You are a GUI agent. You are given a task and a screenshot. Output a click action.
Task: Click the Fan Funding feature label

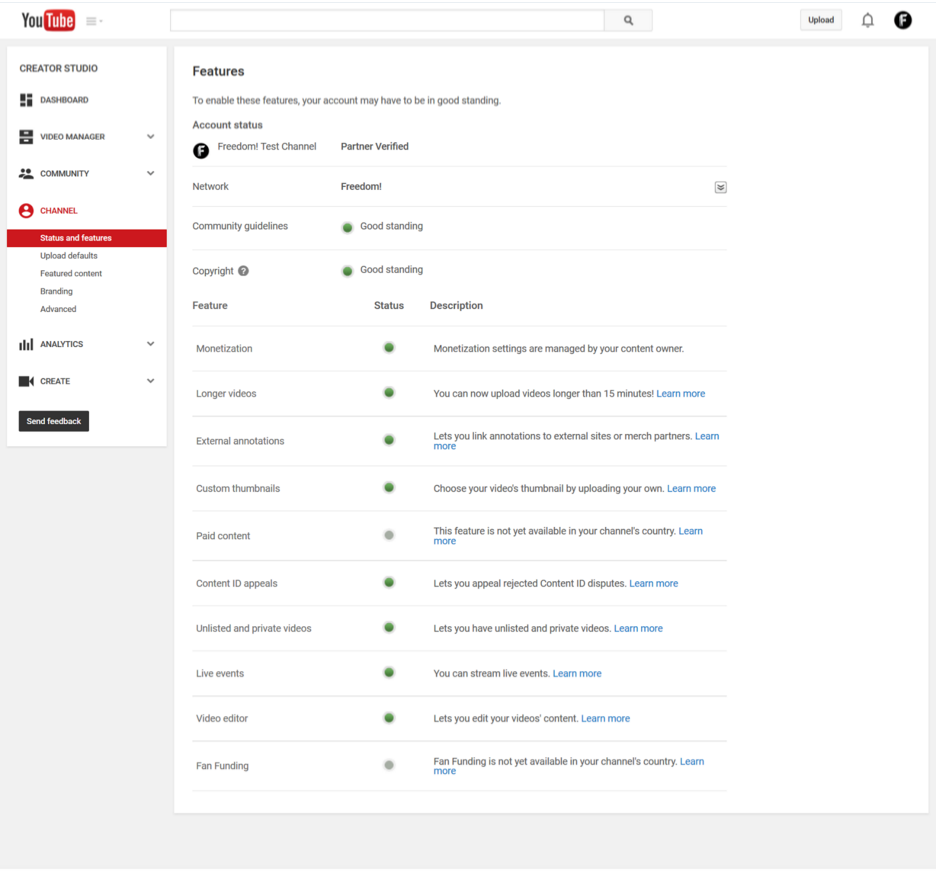point(222,766)
